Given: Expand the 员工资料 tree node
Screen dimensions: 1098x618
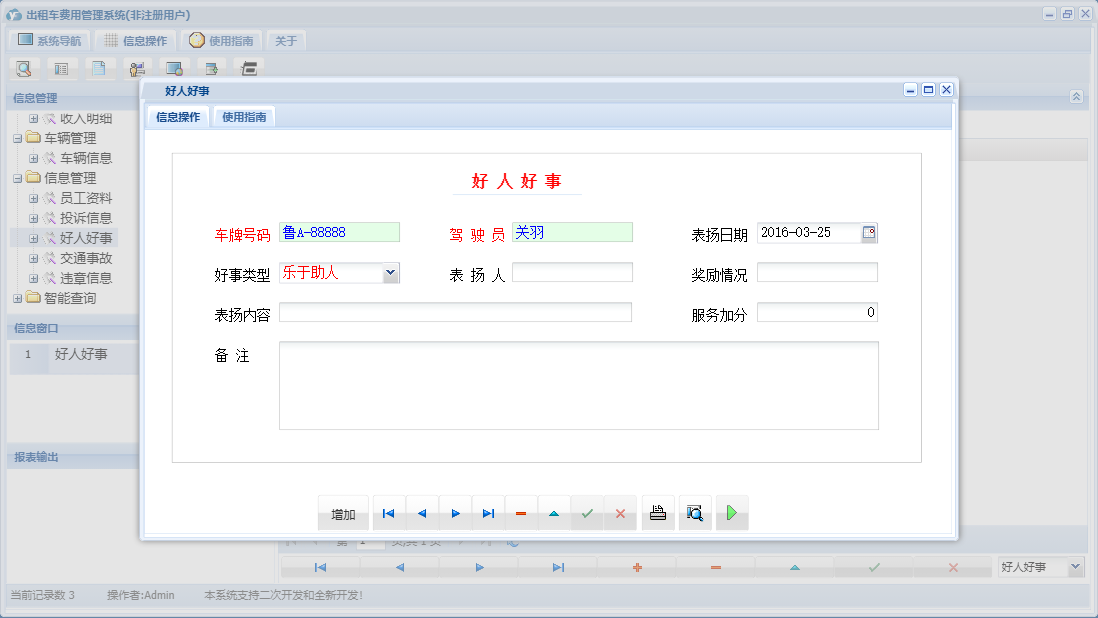Looking at the screenshot, I should 33,199.
